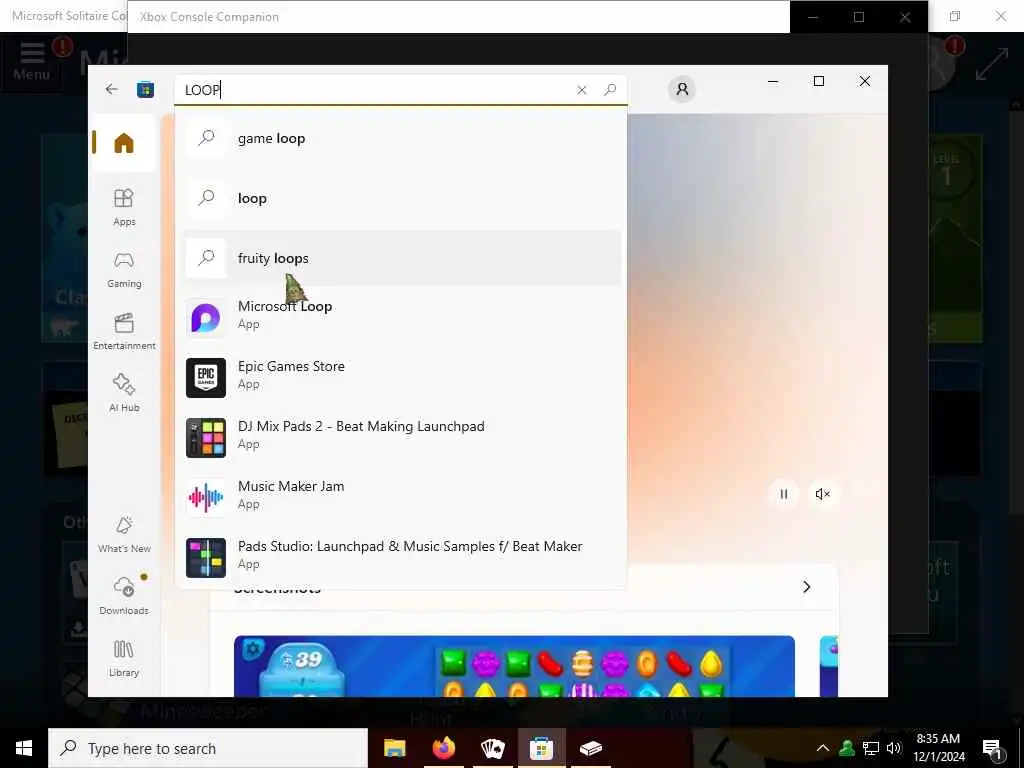Open the volume control in tray
This screenshot has height=768, width=1024.
[894, 748]
